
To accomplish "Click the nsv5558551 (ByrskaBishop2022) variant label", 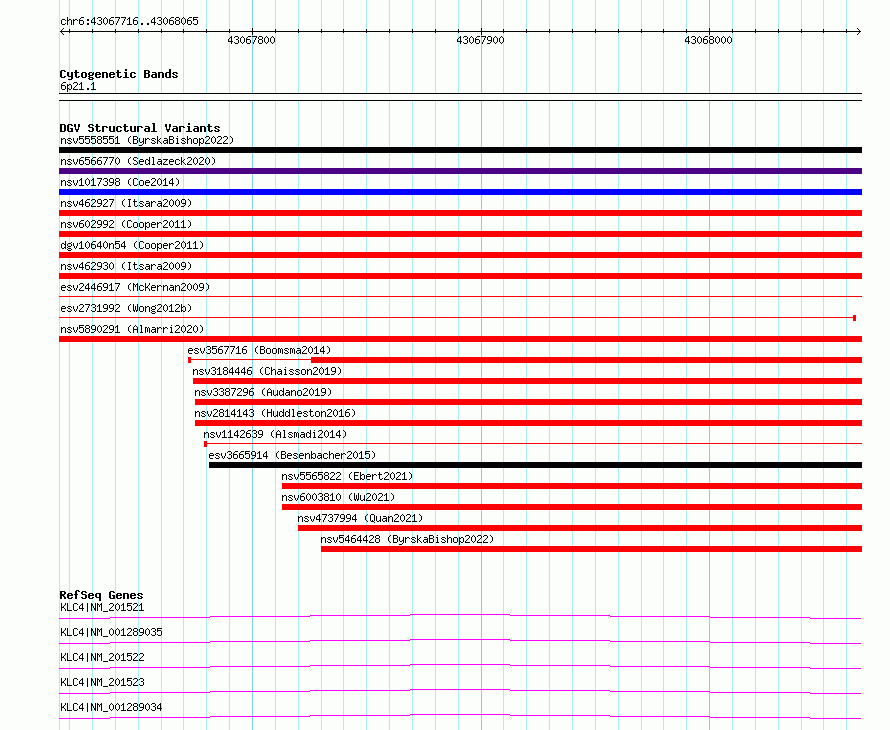I will coord(147,140).
